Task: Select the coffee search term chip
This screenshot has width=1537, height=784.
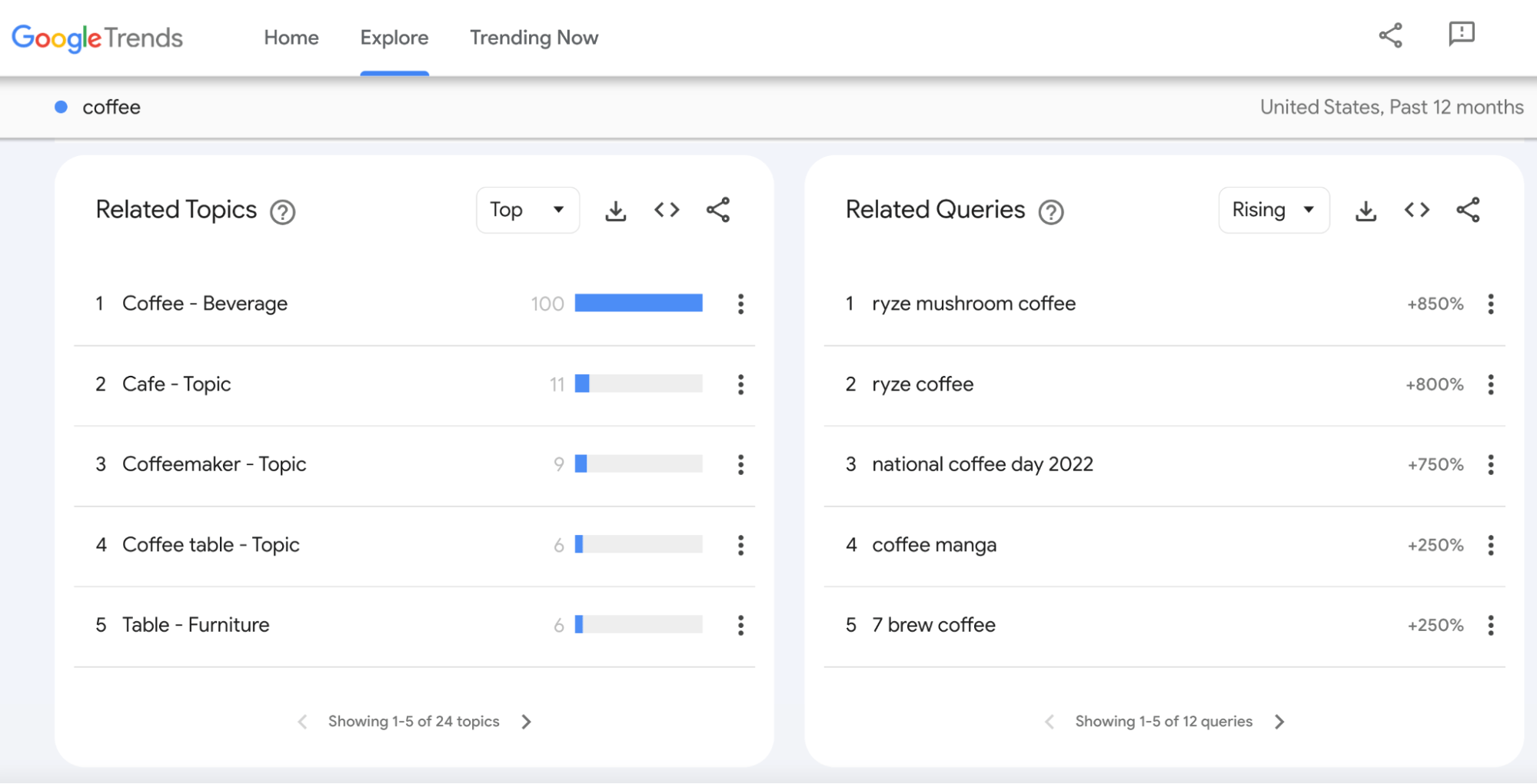Action: click(111, 107)
